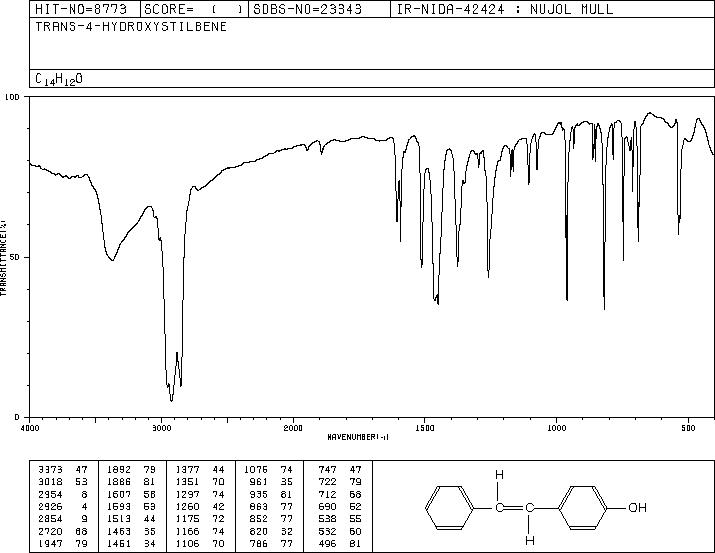Image resolution: width=715 pixels, height=553 pixels.
Task: Click peak table entry 722
Action: click(x=327, y=482)
